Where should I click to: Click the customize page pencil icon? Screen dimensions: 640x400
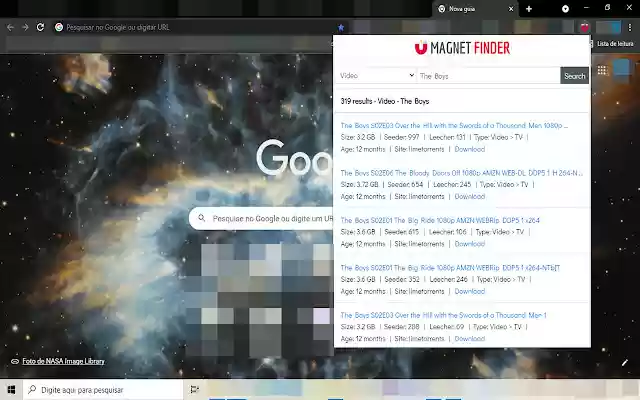[624, 362]
